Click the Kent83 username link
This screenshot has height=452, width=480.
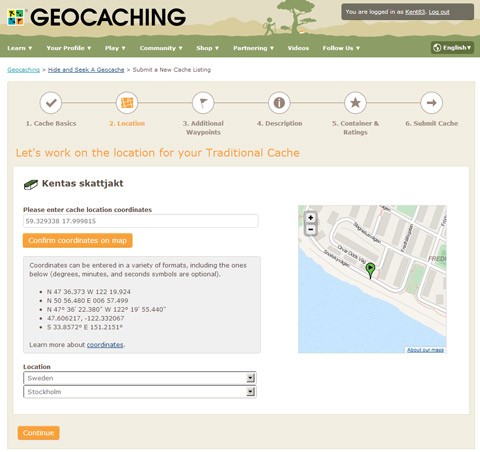[415, 12]
